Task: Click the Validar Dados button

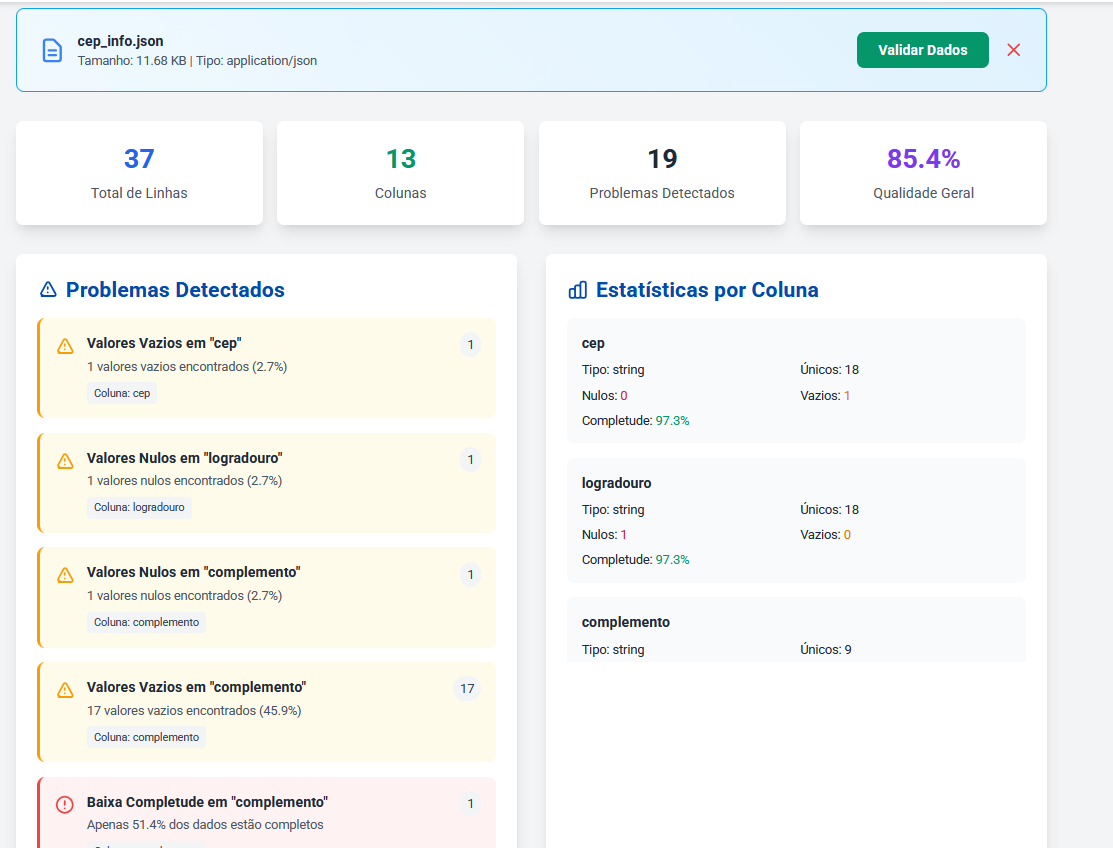Action: tap(922, 50)
